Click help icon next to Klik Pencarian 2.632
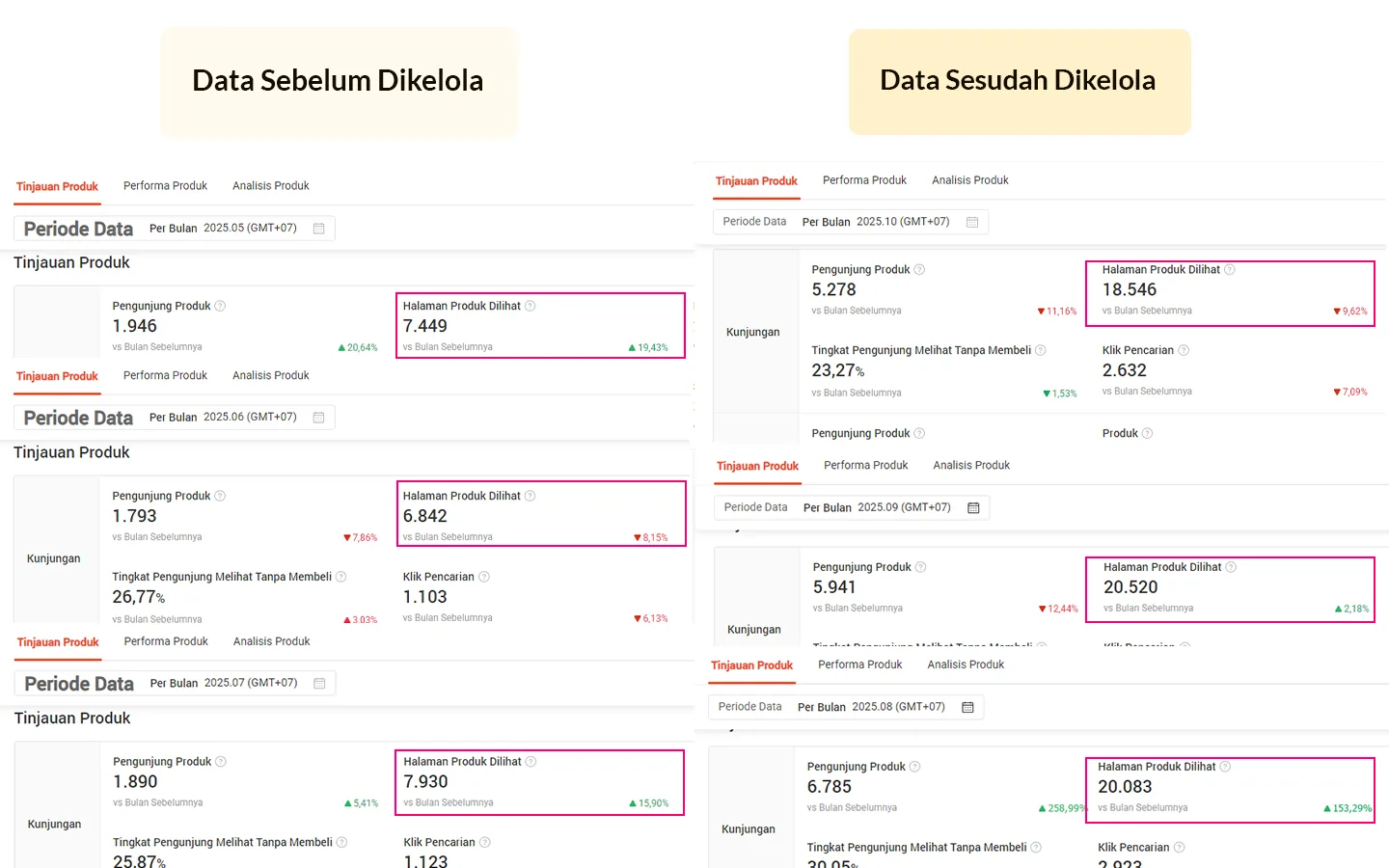The image size is (1389, 868). [x=1184, y=350]
